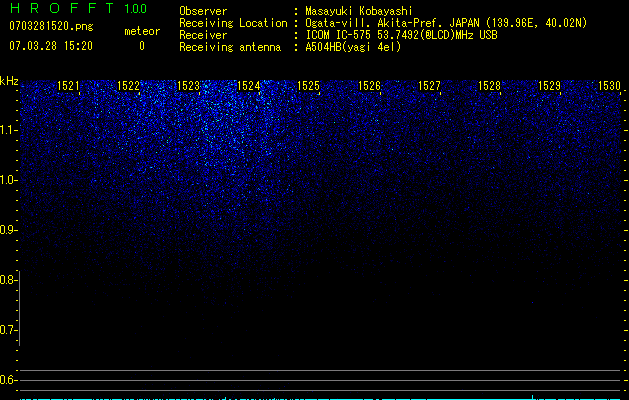Click the observer name Masayuki Kobayashi
Image resolution: width=629 pixels, height=400 pixels.
point(359,11)
